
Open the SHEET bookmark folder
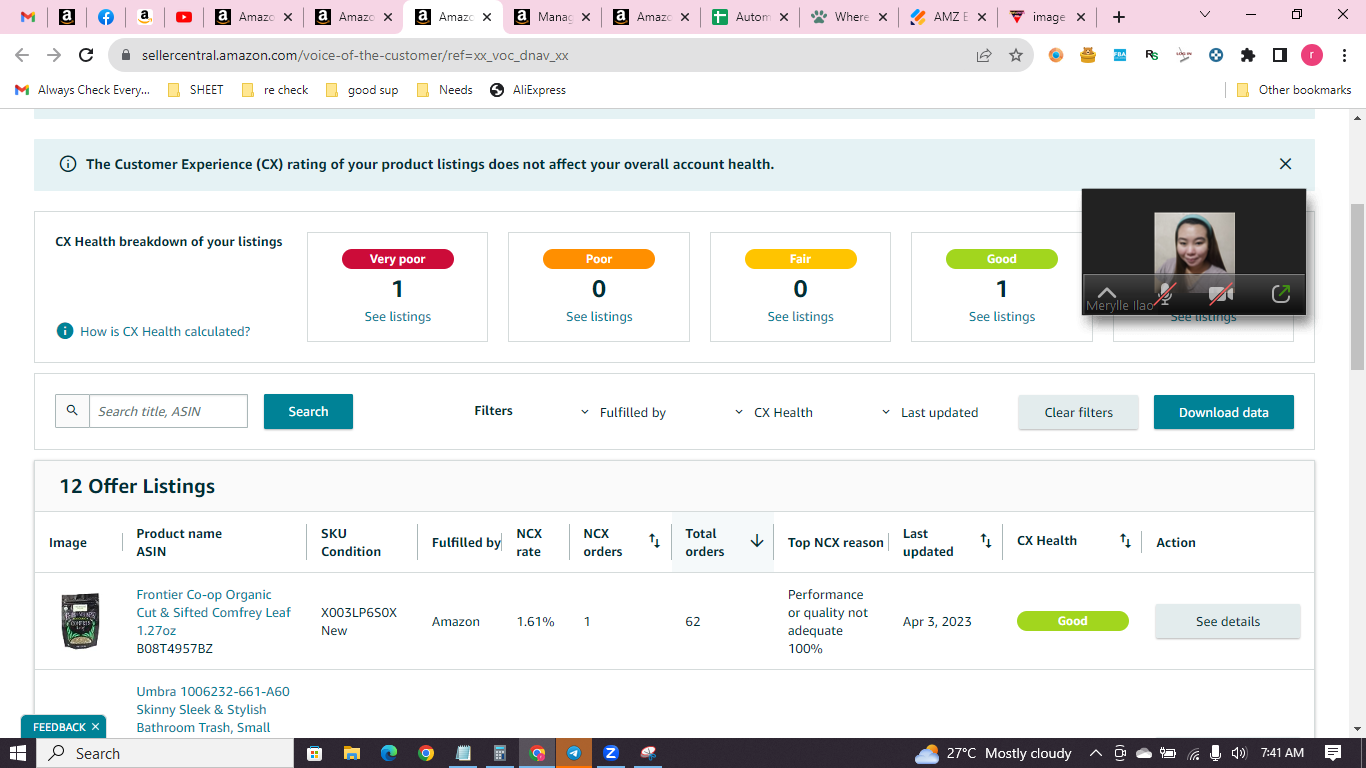click(x=195, y=90)
